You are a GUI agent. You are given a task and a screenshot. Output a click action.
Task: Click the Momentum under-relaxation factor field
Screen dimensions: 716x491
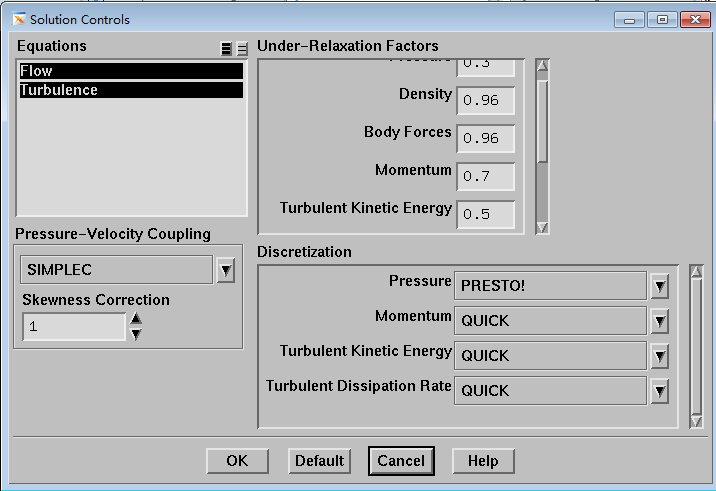pos(485,177)
